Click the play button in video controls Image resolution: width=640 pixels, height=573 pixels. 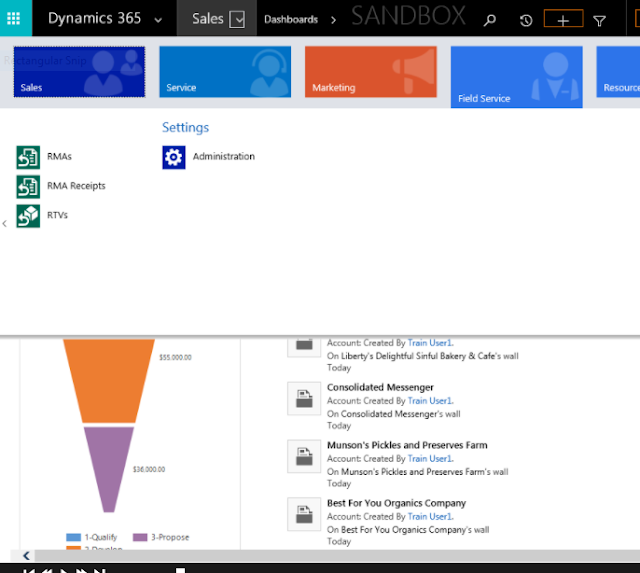pyautogui.click(x=64, y=571)
